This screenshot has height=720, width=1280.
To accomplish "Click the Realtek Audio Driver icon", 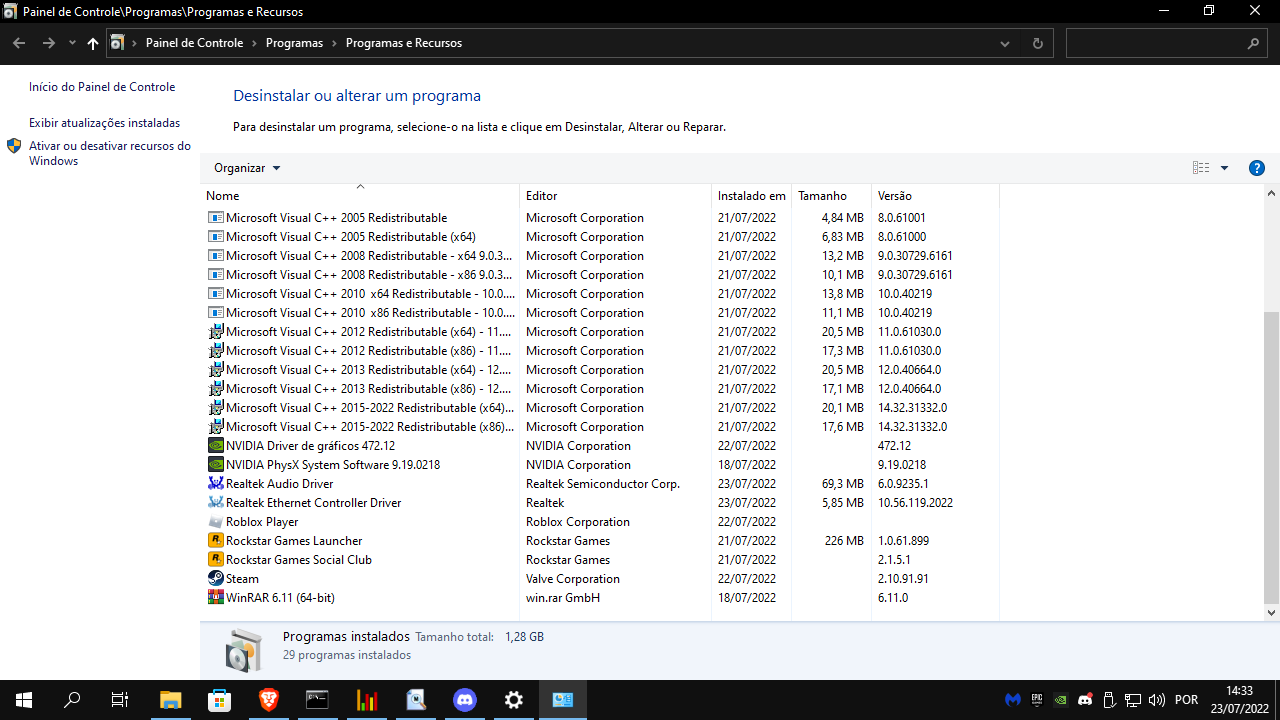I will coord(215,484).
